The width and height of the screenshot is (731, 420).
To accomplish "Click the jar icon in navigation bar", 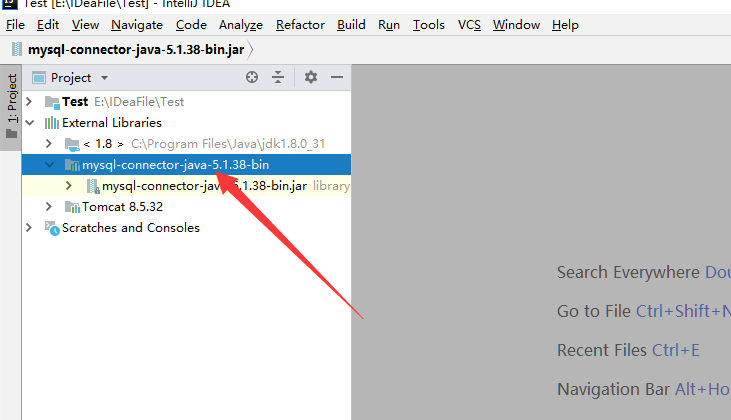I will coord(17,49).
